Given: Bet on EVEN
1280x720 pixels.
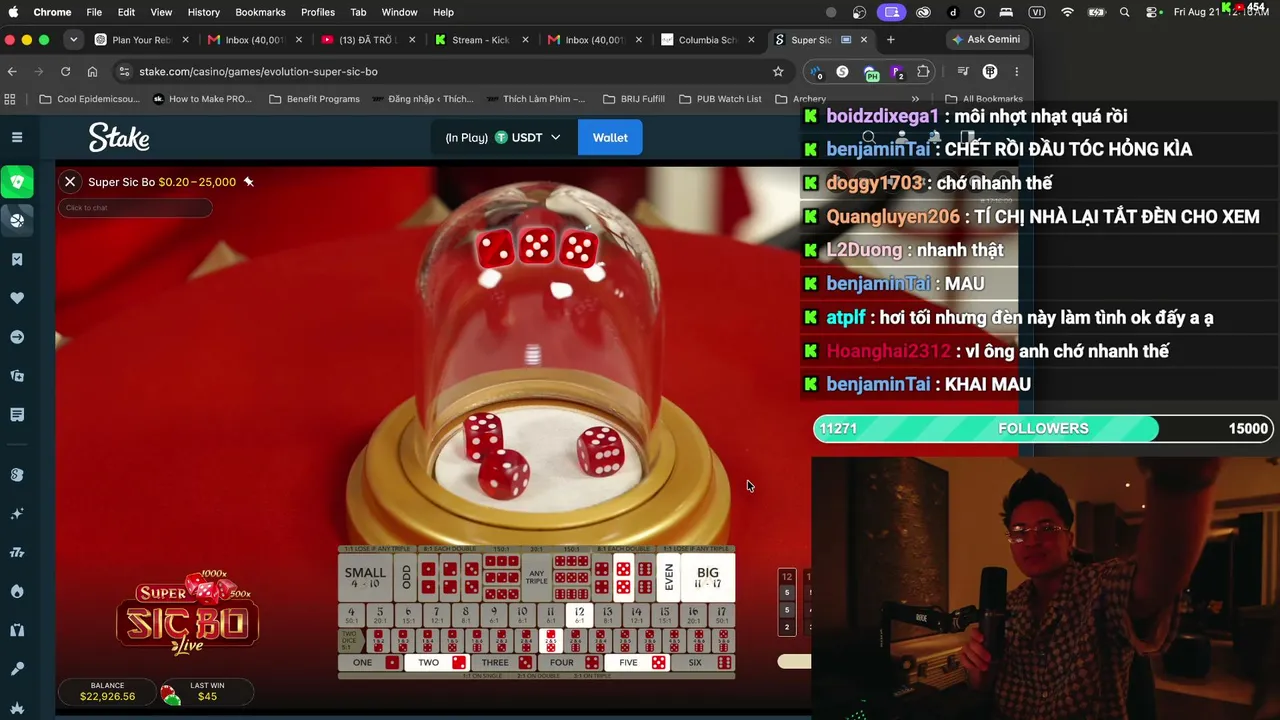Looking at the screenshot, I should [669, 578].
